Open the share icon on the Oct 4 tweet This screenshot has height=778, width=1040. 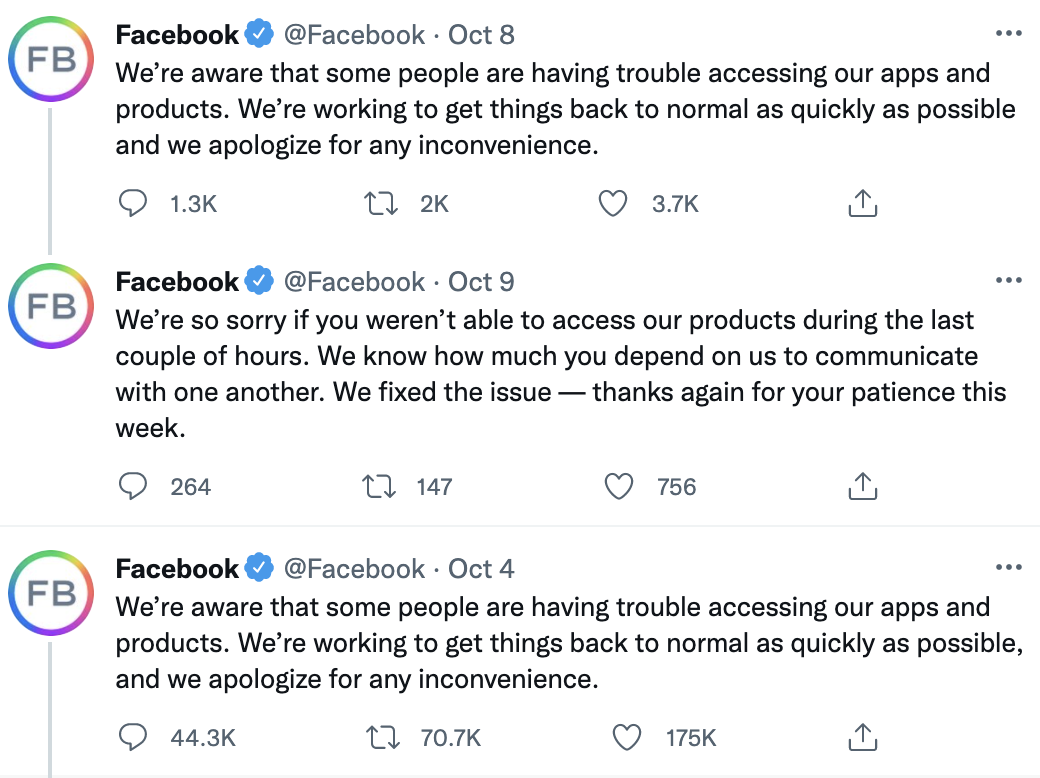[x=862, y=737]
